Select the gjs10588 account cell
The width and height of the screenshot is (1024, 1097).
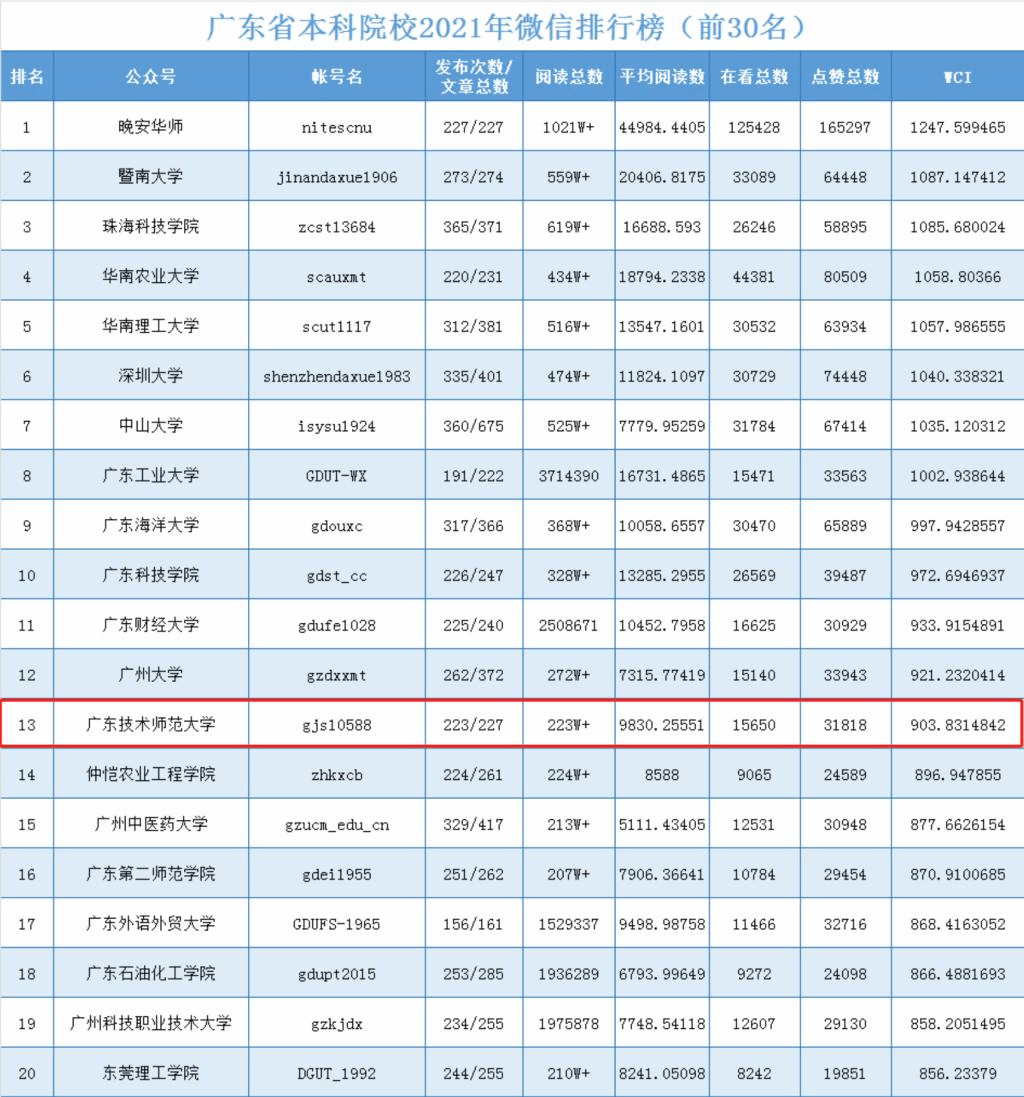tap(336, 724)
